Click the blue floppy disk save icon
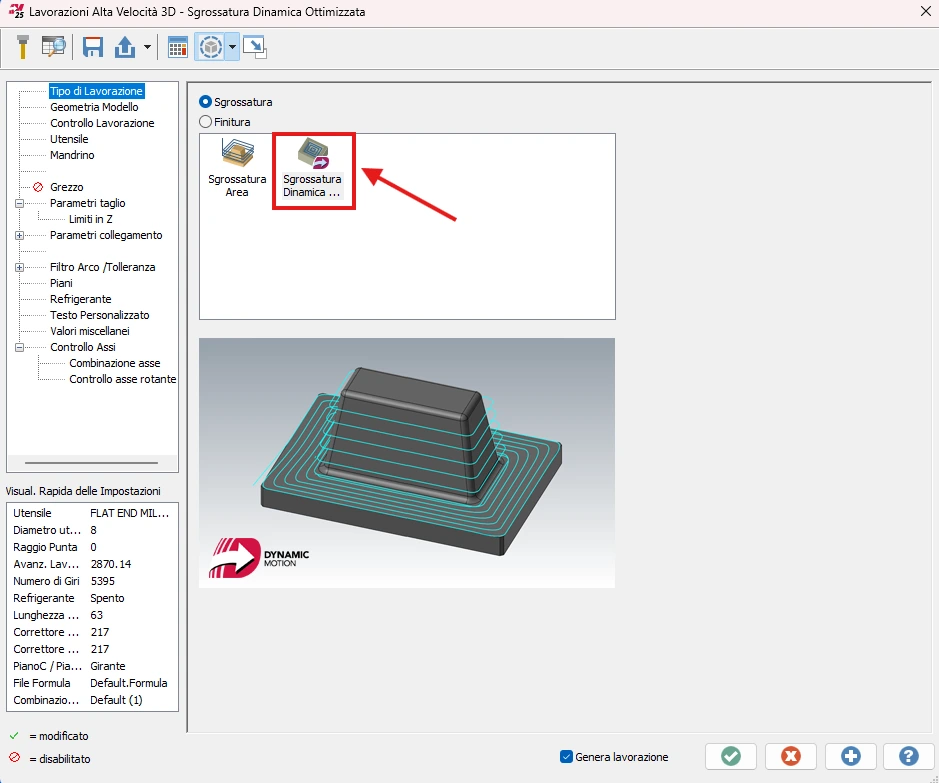The image size is (939, 783). click(x=93, y=47)
